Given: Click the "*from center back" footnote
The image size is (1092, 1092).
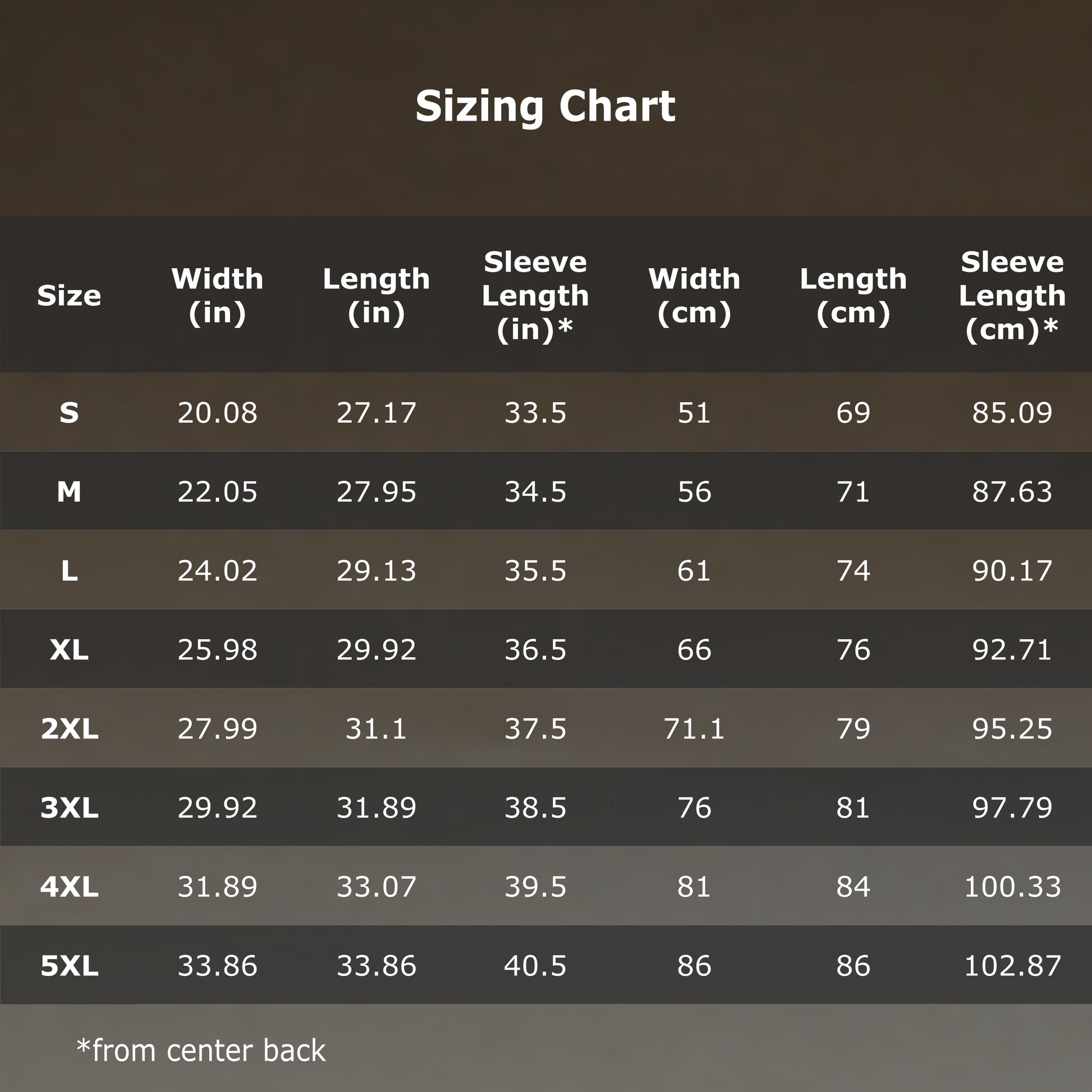Looking at the screenshot, I should pyautogui.click(x=201, y=1050).
